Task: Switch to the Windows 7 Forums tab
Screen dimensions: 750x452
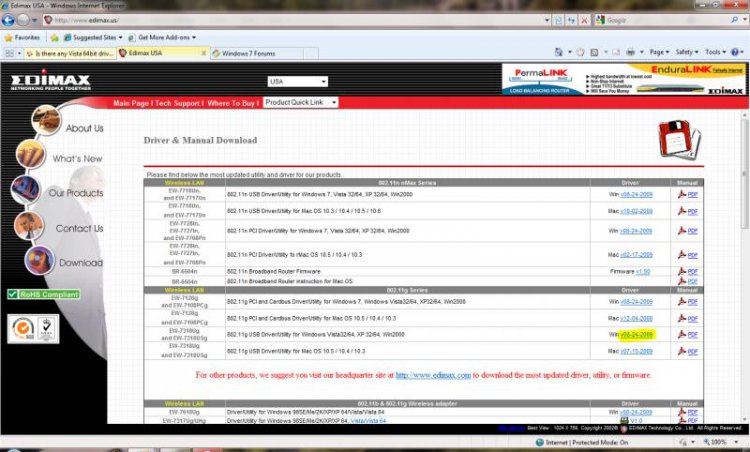Action: 256,53
